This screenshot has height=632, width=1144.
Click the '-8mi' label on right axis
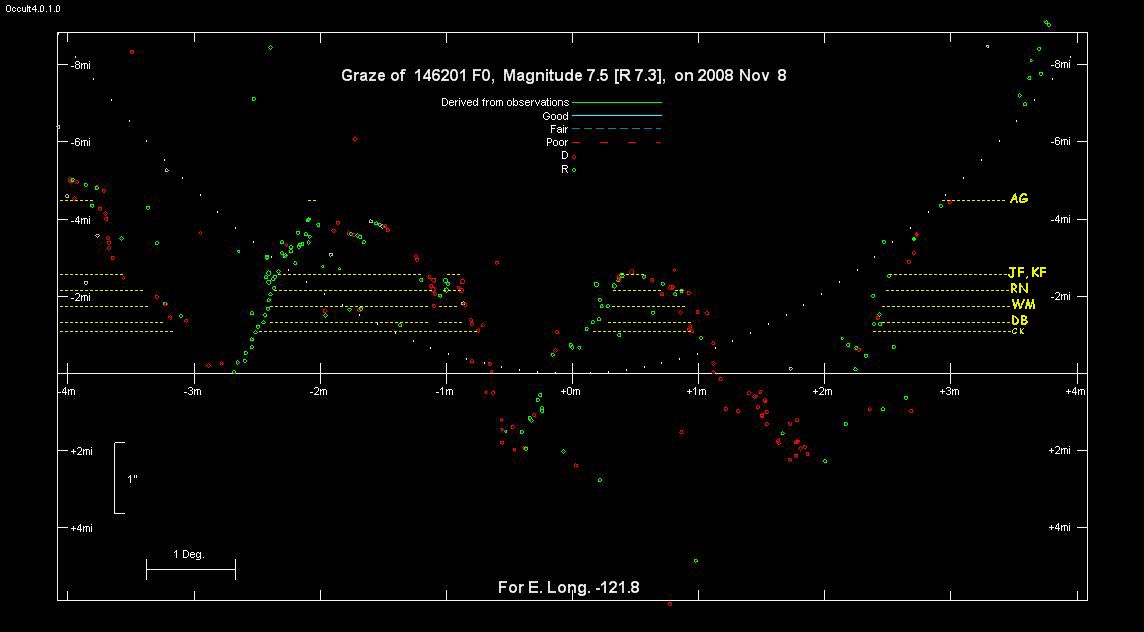click(1059, 64)
